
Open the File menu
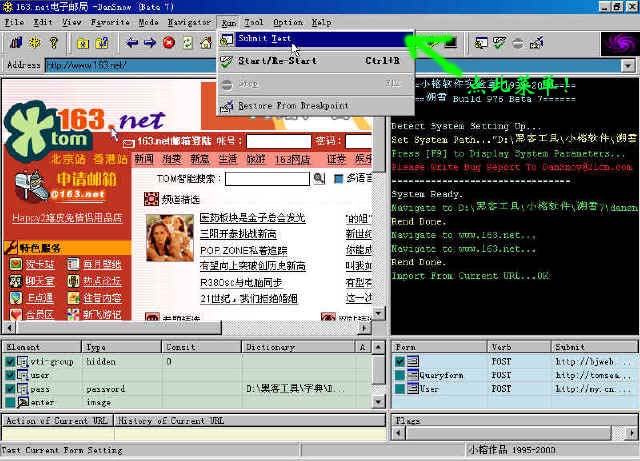(14, 22)
